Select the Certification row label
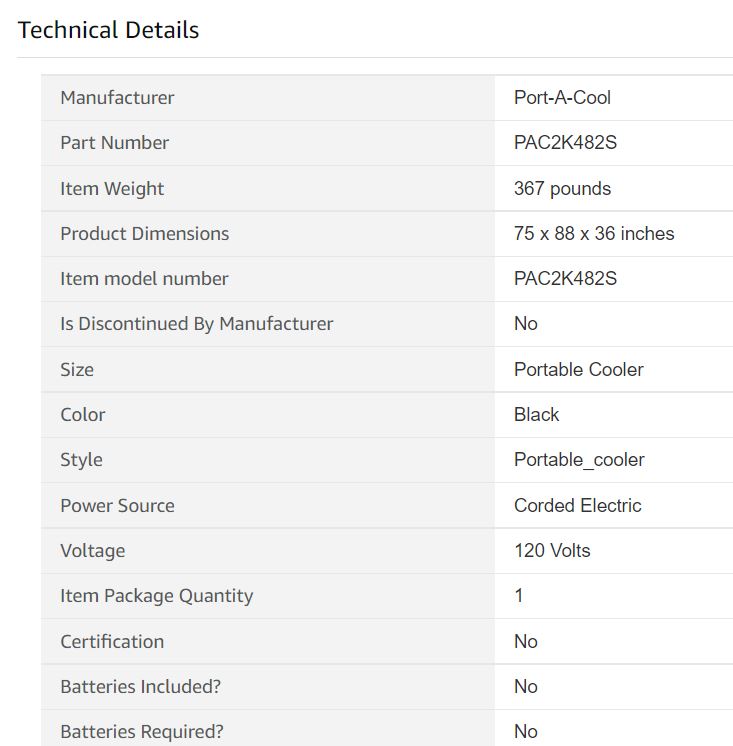The width and height of the screenshot is (733, 746). [112, 642]
